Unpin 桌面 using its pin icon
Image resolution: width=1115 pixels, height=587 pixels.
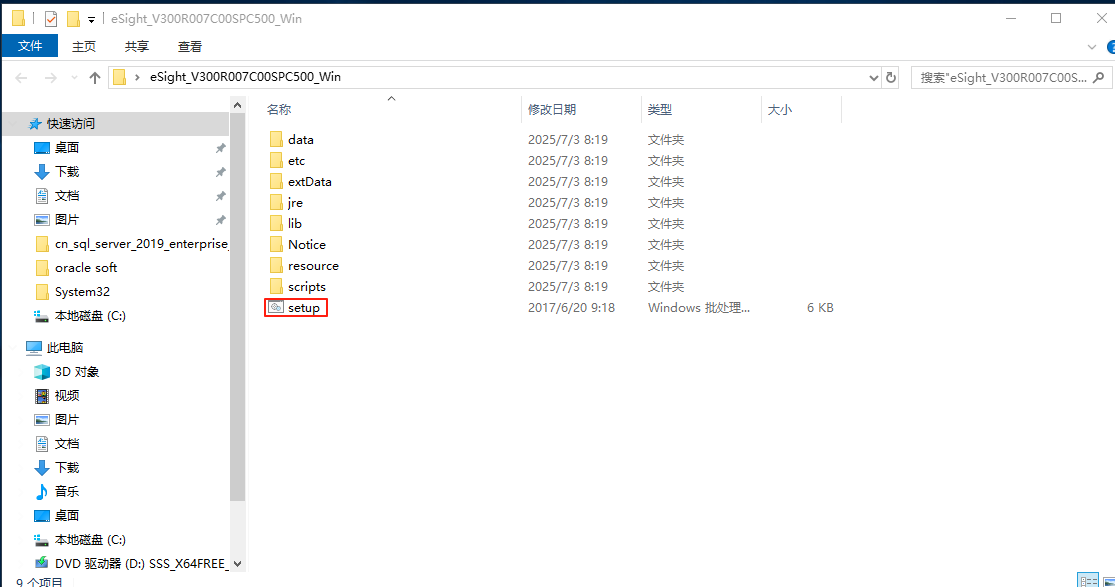click(220, 148)
